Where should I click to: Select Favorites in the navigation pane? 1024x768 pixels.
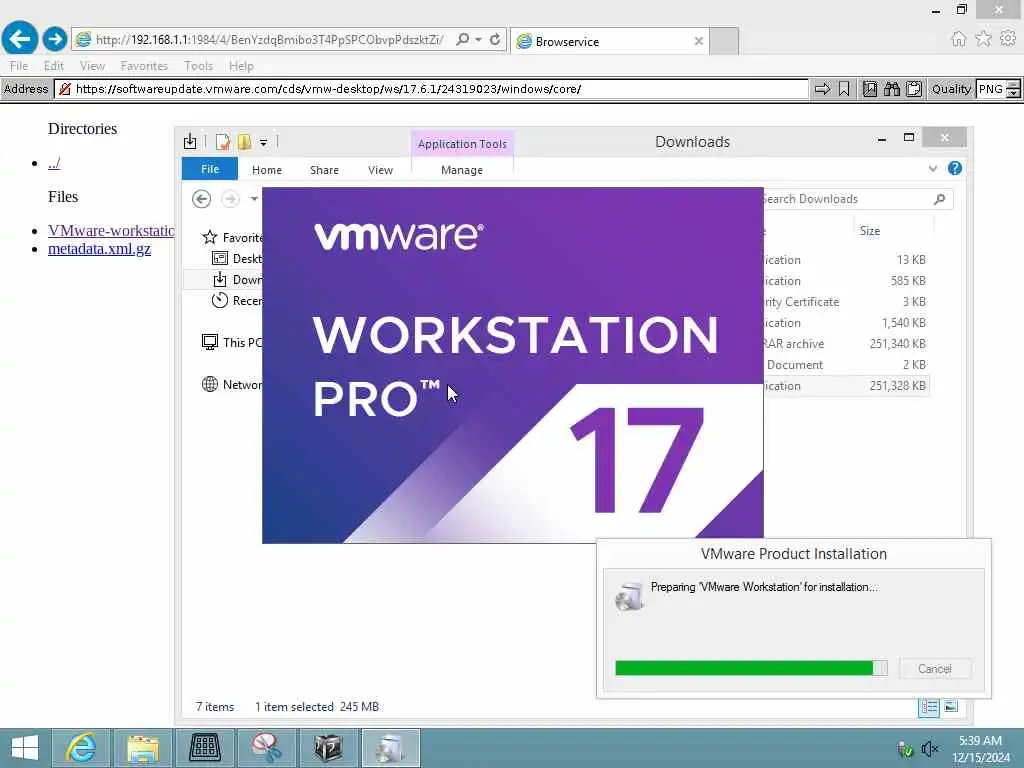pos(232,238)
